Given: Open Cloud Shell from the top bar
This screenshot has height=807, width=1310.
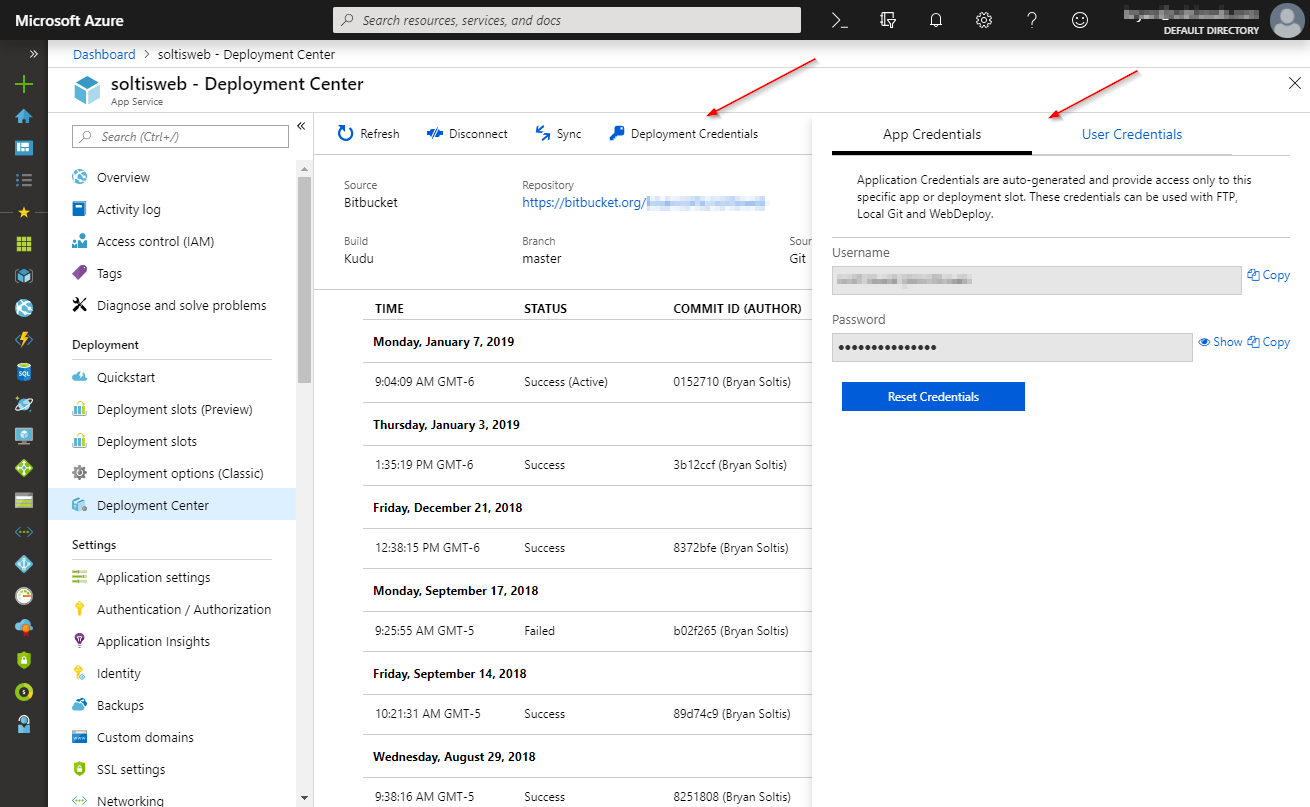Looking at the screenshot, I should pos(840,20).
